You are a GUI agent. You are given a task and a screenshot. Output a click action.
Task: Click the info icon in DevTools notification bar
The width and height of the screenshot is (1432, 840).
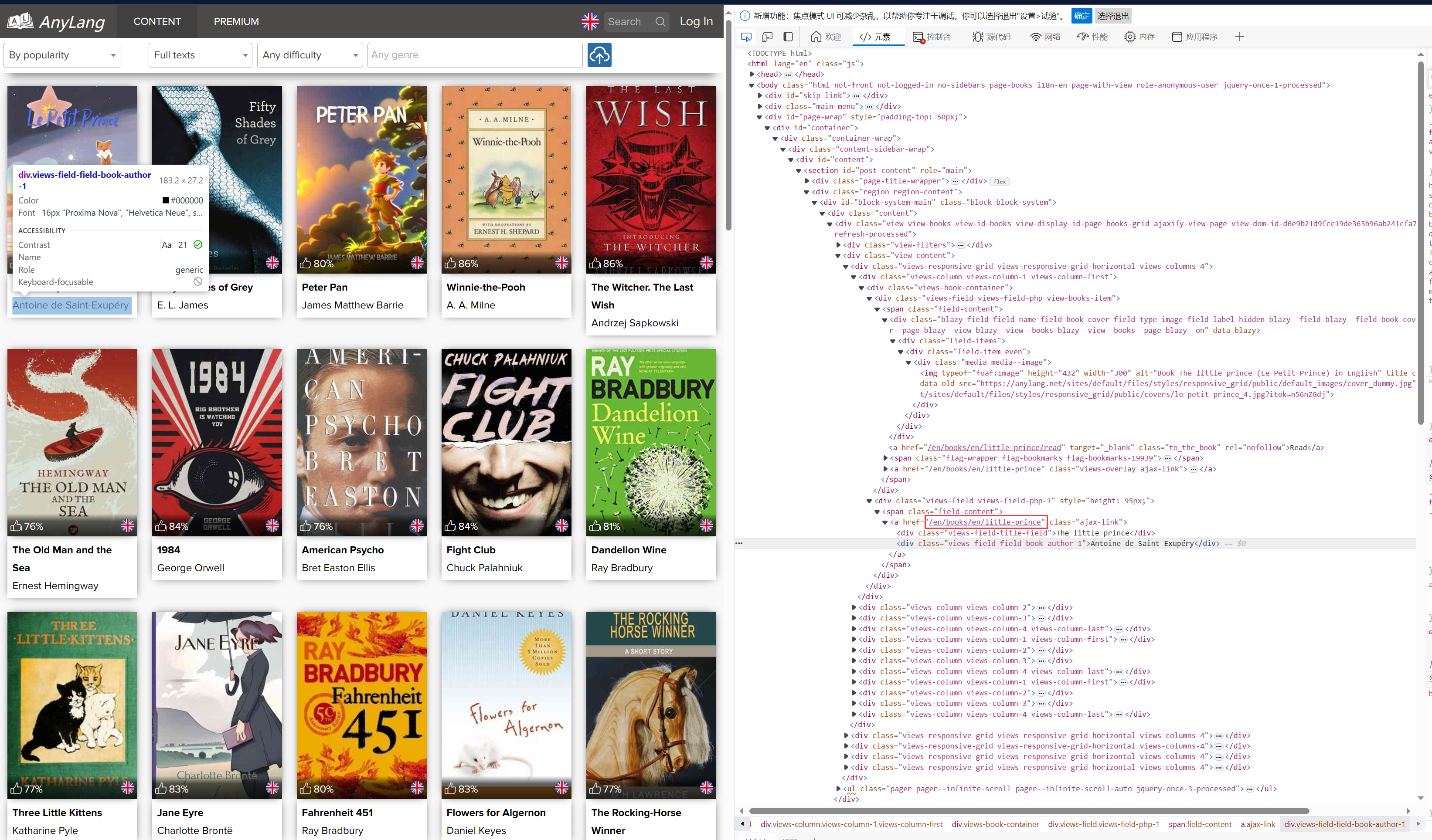tap(745, 16)
